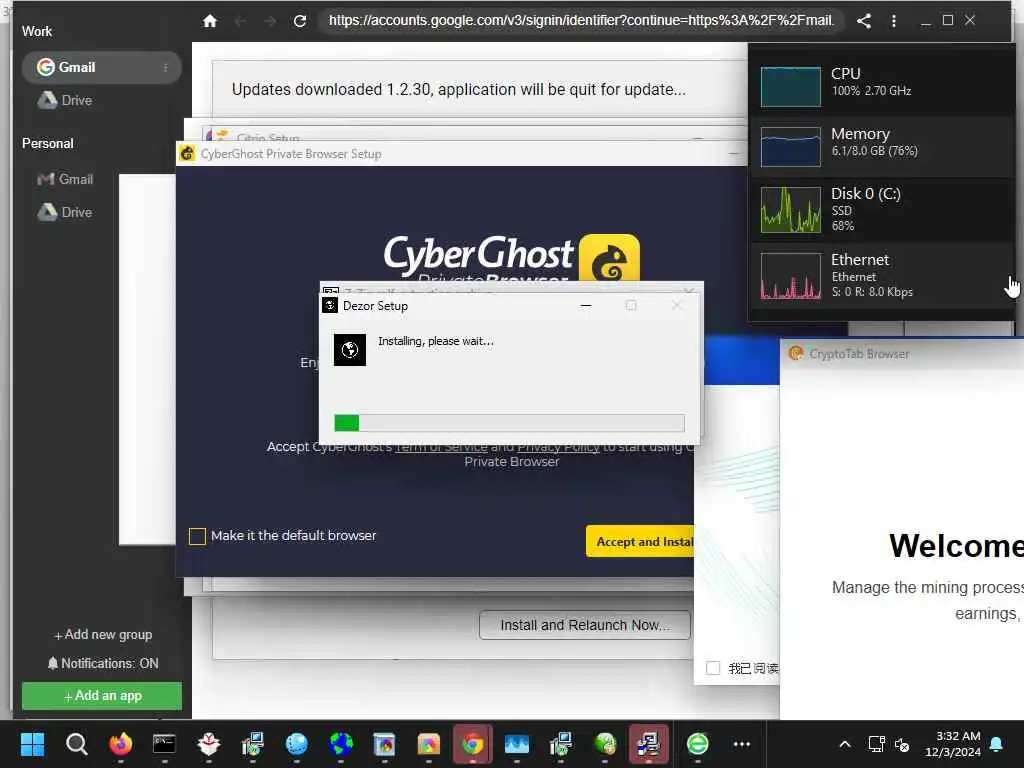The width and height of the screenshot is (1024, 768).
Task: Select Gmail under the Work group
Action: pyautogui.click(x=101, y=67)
